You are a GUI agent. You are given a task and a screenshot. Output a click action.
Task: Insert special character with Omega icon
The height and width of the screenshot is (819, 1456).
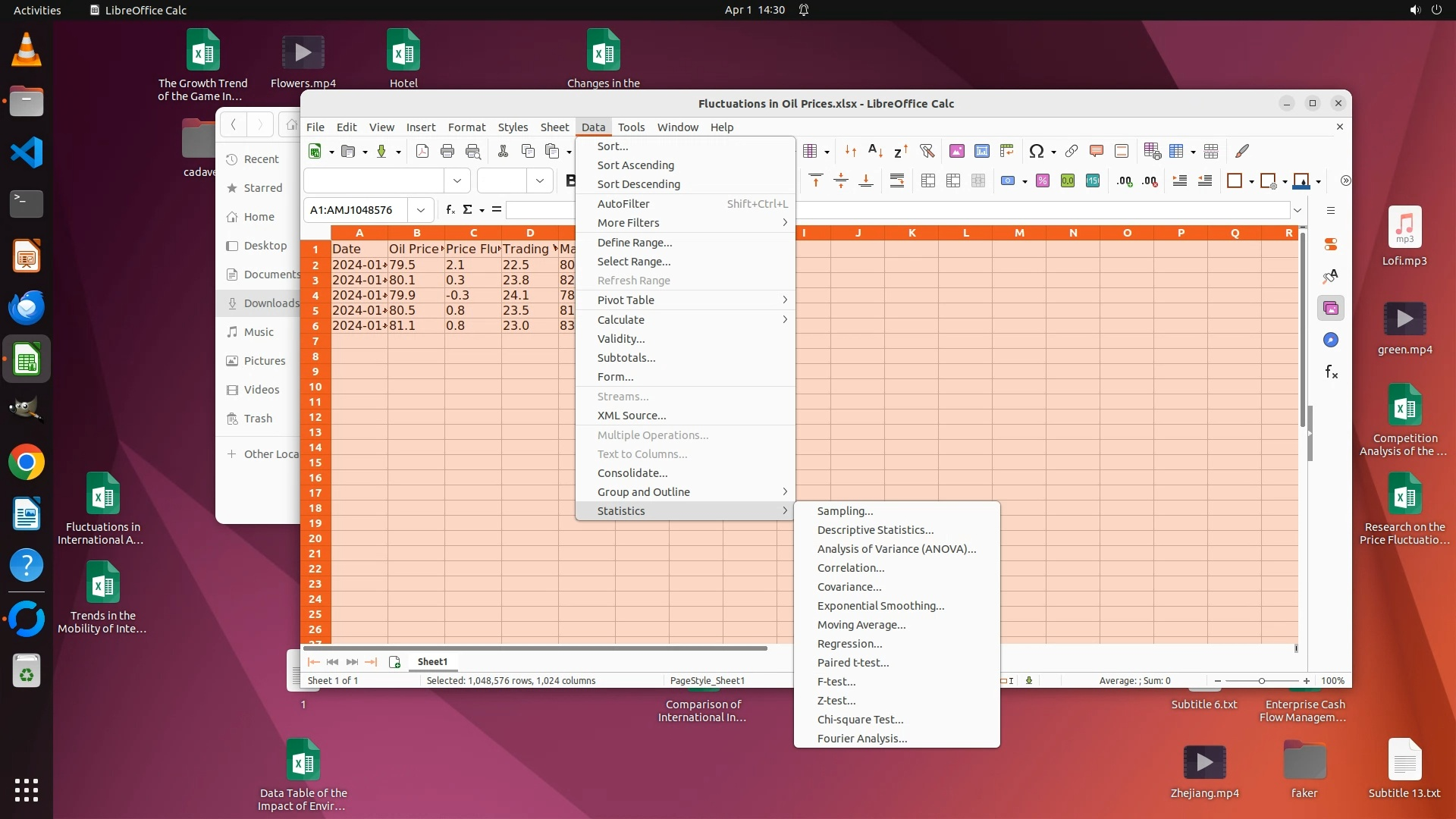(x=1036, y=151)
